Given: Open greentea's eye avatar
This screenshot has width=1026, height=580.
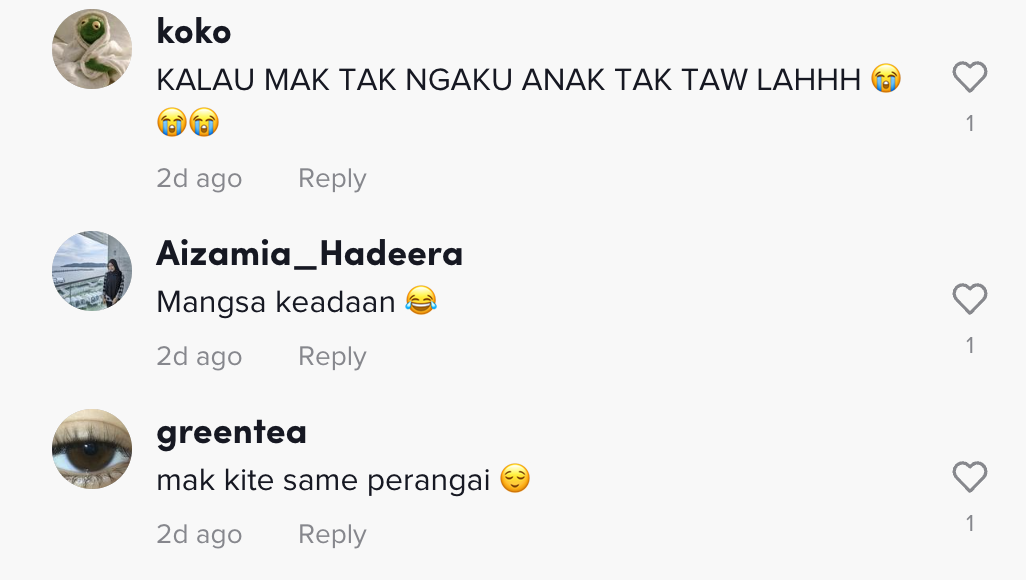Looking at the screenshot, I should [x=92, y=448].
